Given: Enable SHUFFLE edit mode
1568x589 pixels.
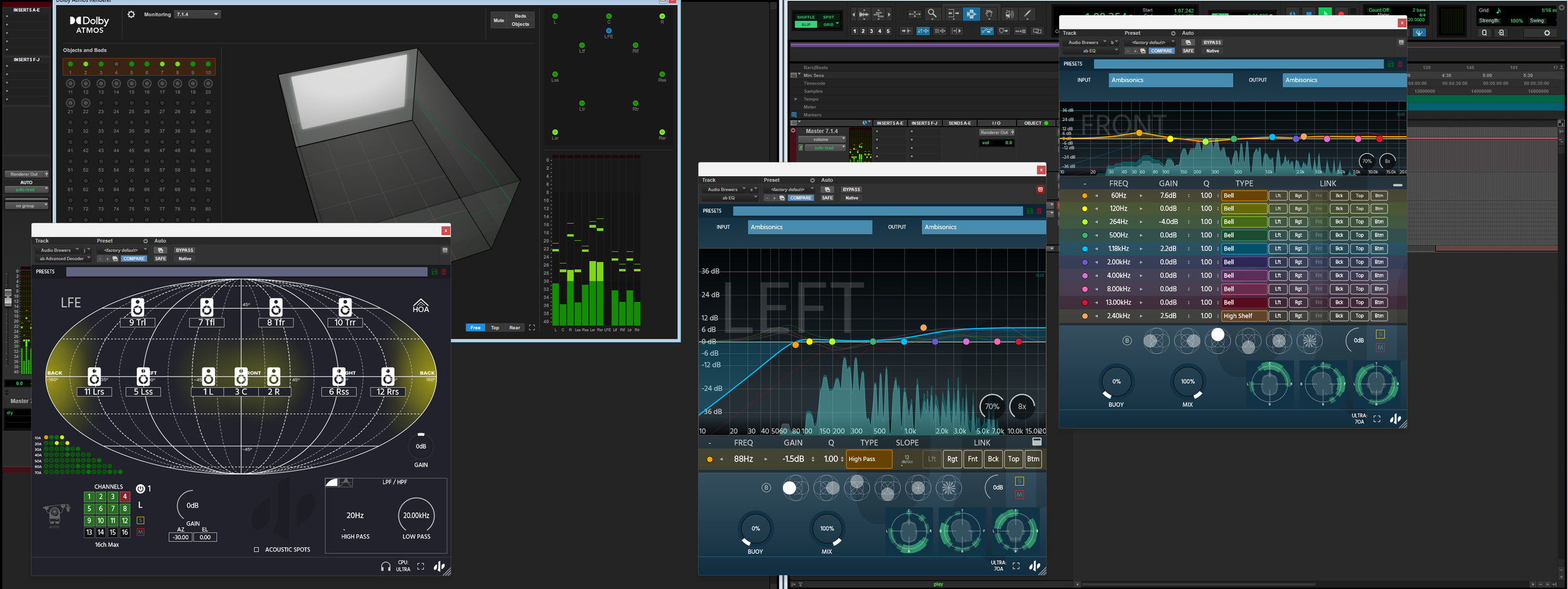Looking at the screenshot, I should point(806,18).
